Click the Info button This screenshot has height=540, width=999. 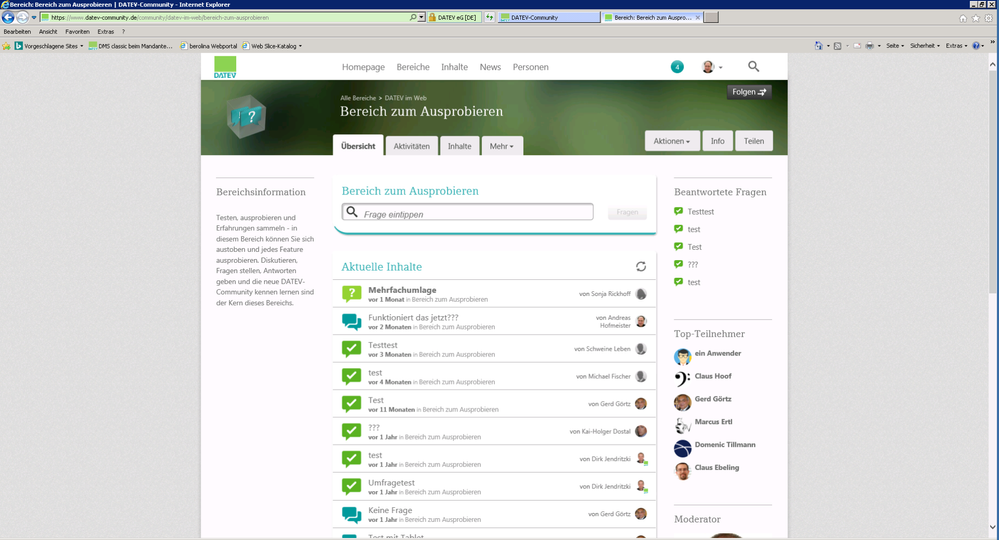[x=717, y=141]
